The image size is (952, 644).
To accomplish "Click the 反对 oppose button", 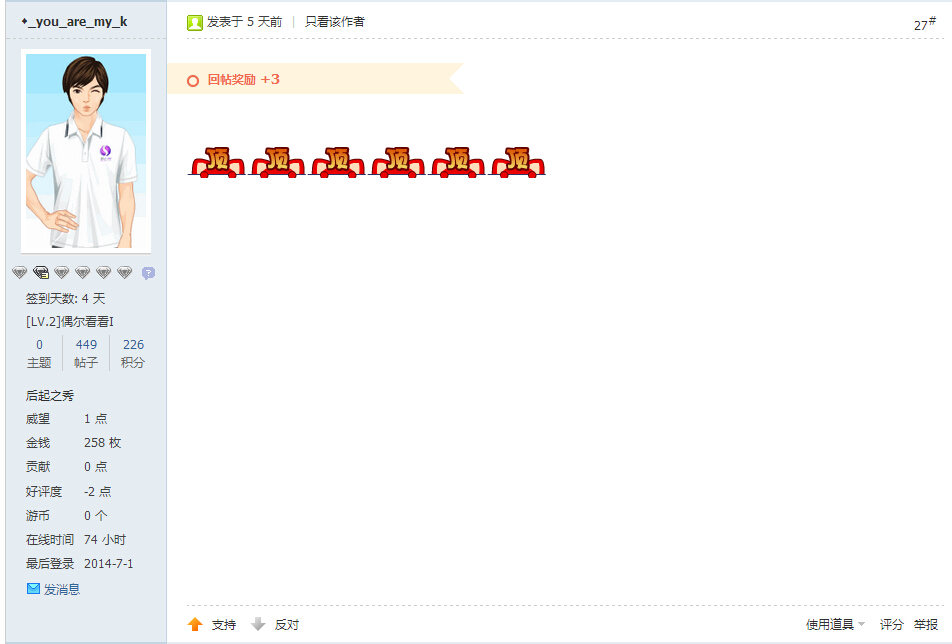I will click(287, 625).
